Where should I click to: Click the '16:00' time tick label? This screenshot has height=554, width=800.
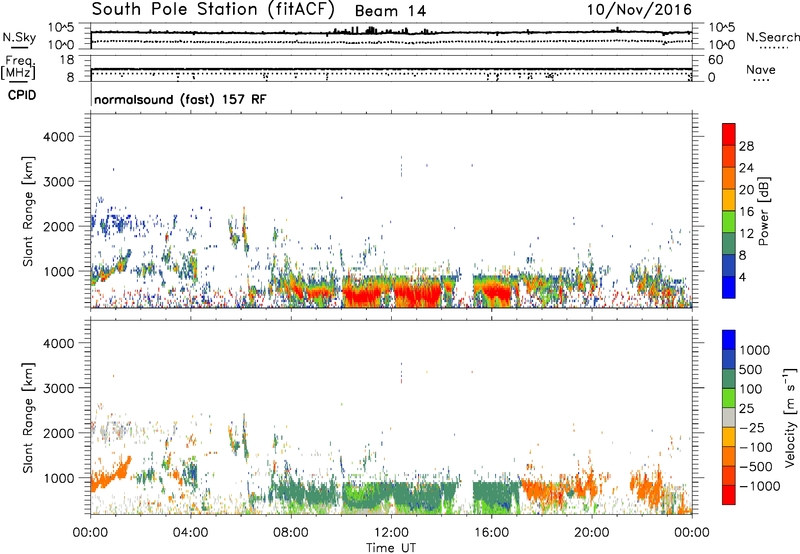491,533
